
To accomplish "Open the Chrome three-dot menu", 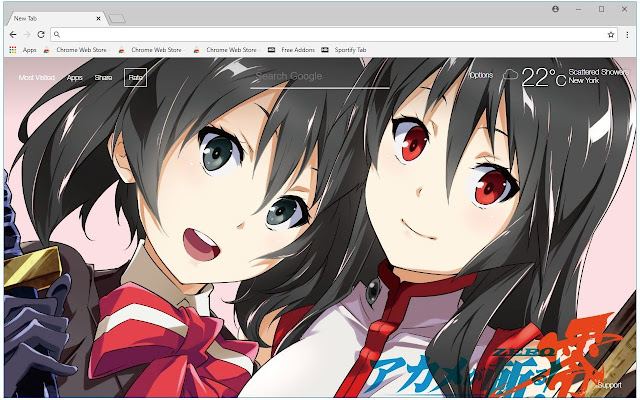I will point(627,35).
